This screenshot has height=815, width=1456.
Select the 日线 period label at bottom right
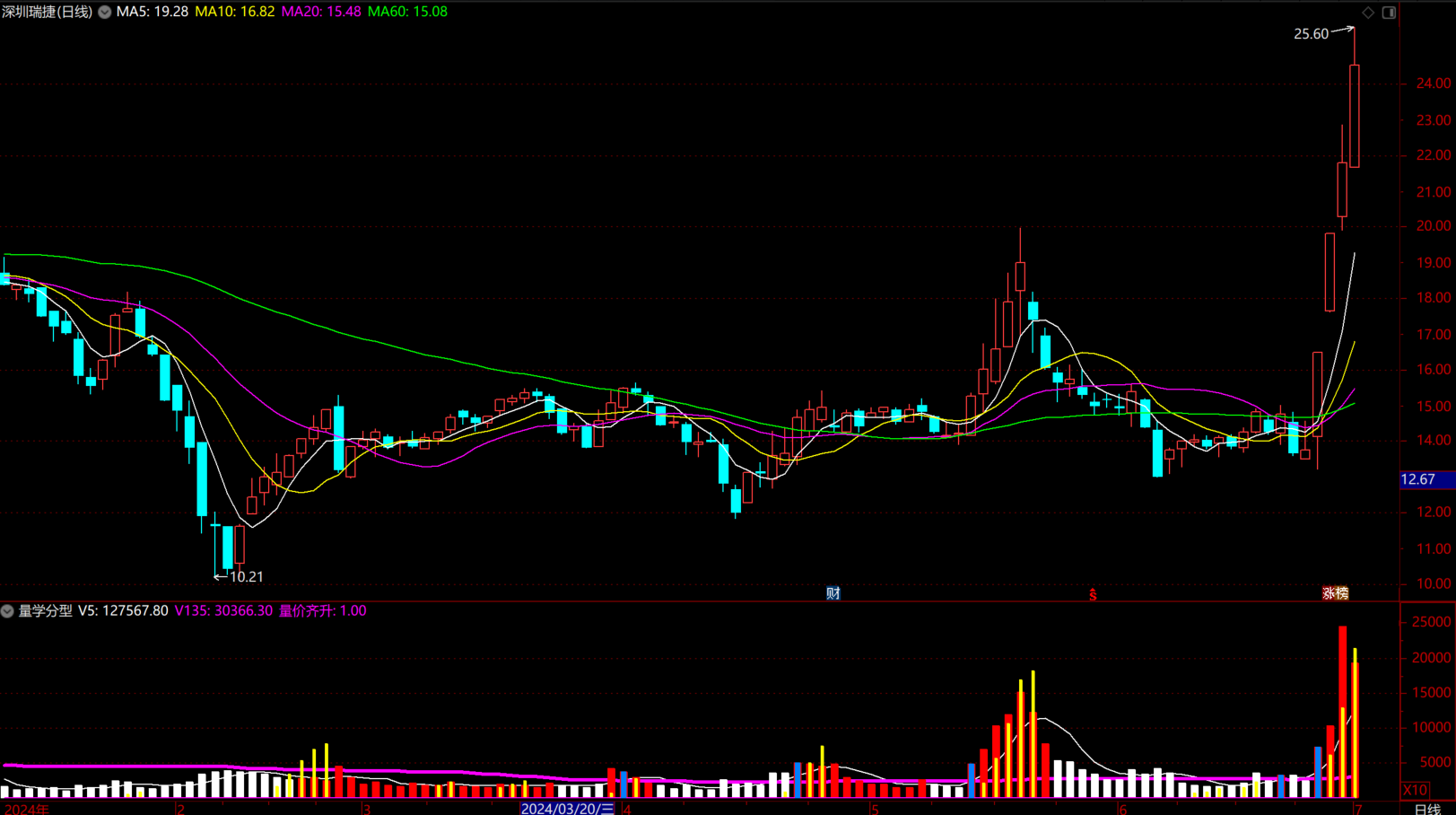(x=1427, y=809)
